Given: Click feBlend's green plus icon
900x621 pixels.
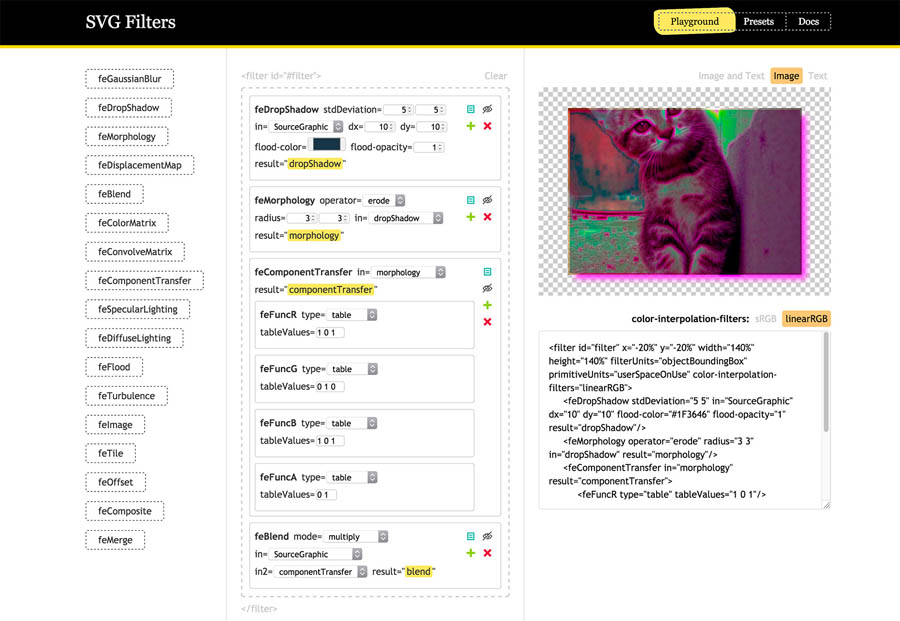Looking at the screenshot, I should 471,553.
